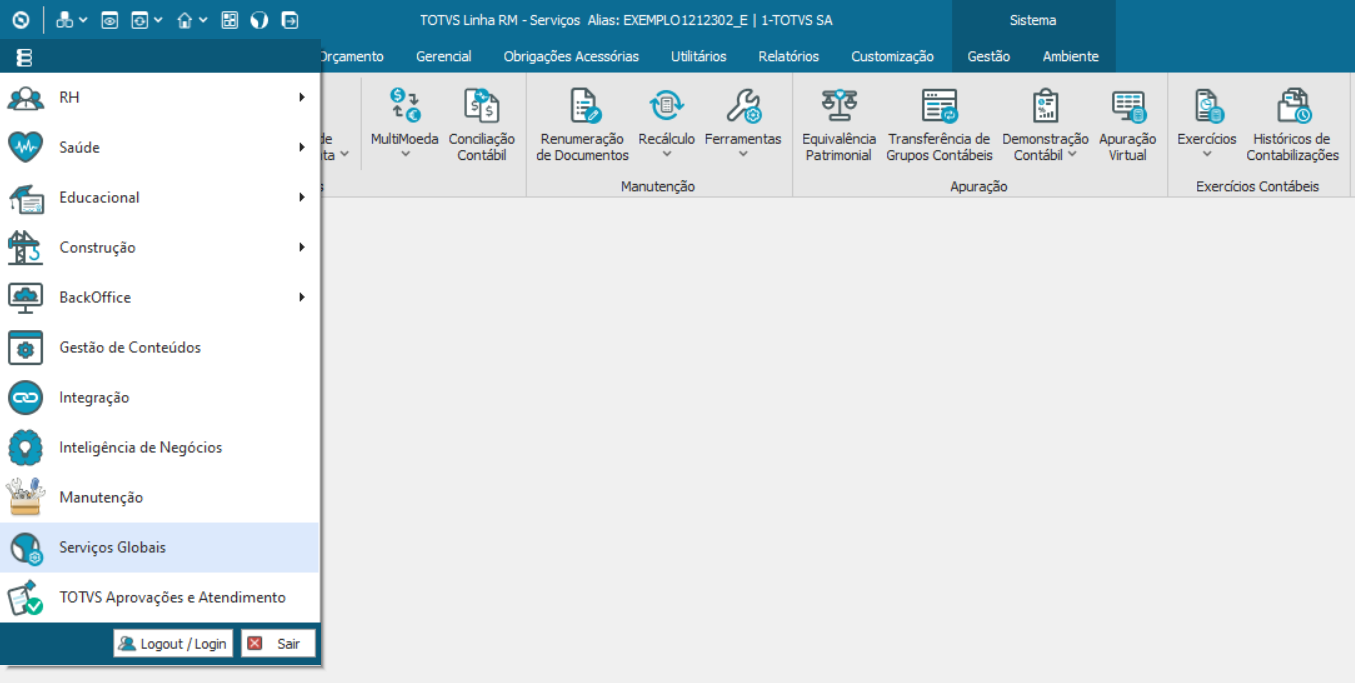Open Conciliação Contábil tool
The width and height of the screenshot is (1355, 683).
pos(482,124)
